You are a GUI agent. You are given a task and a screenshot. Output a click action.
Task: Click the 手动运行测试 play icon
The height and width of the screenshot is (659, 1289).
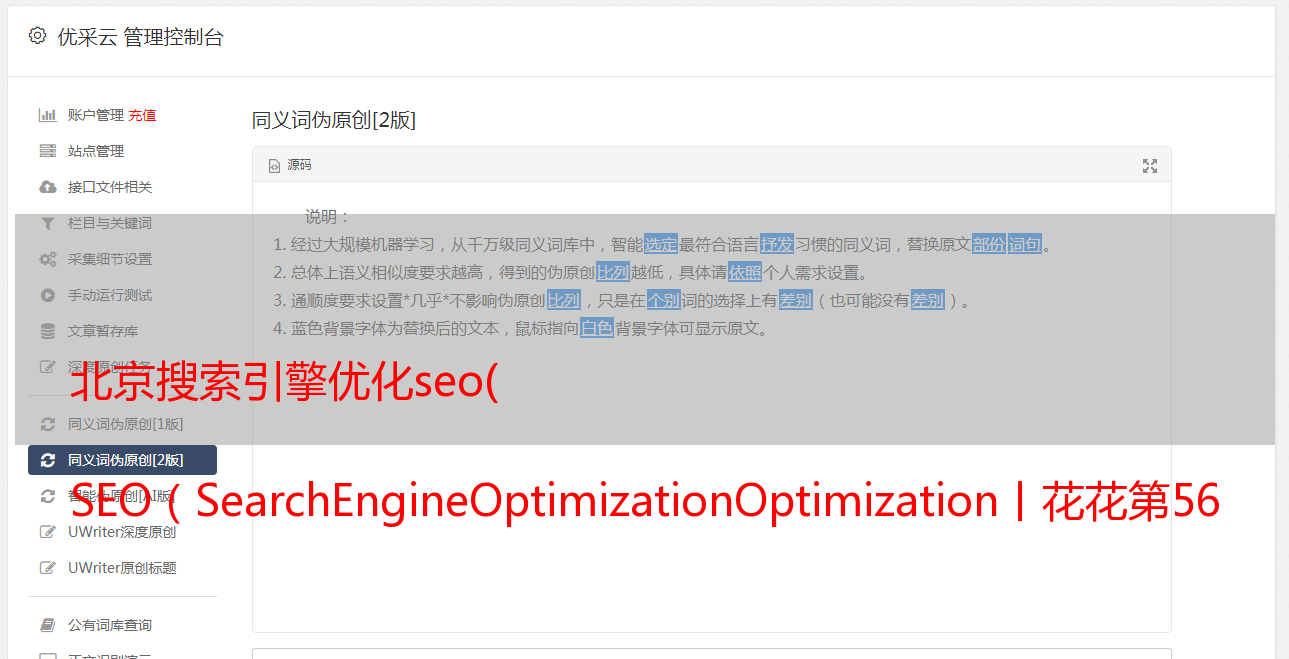pyautogui.click(x=47, y=295)
